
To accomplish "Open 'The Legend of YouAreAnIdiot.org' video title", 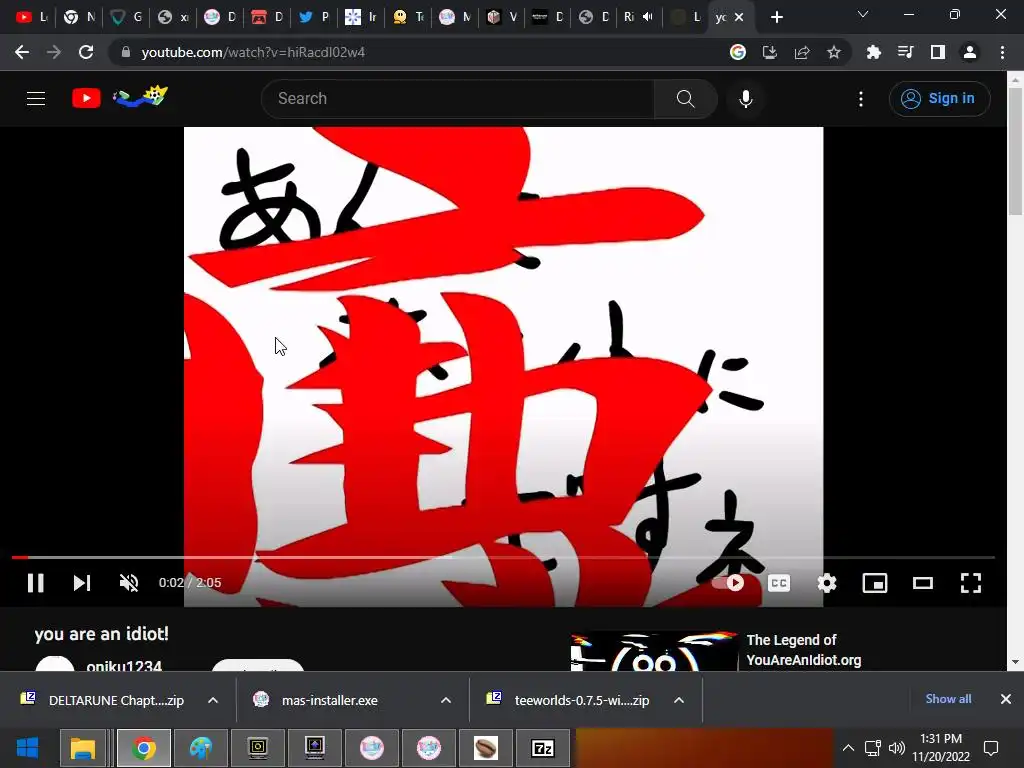I will 803,650.
